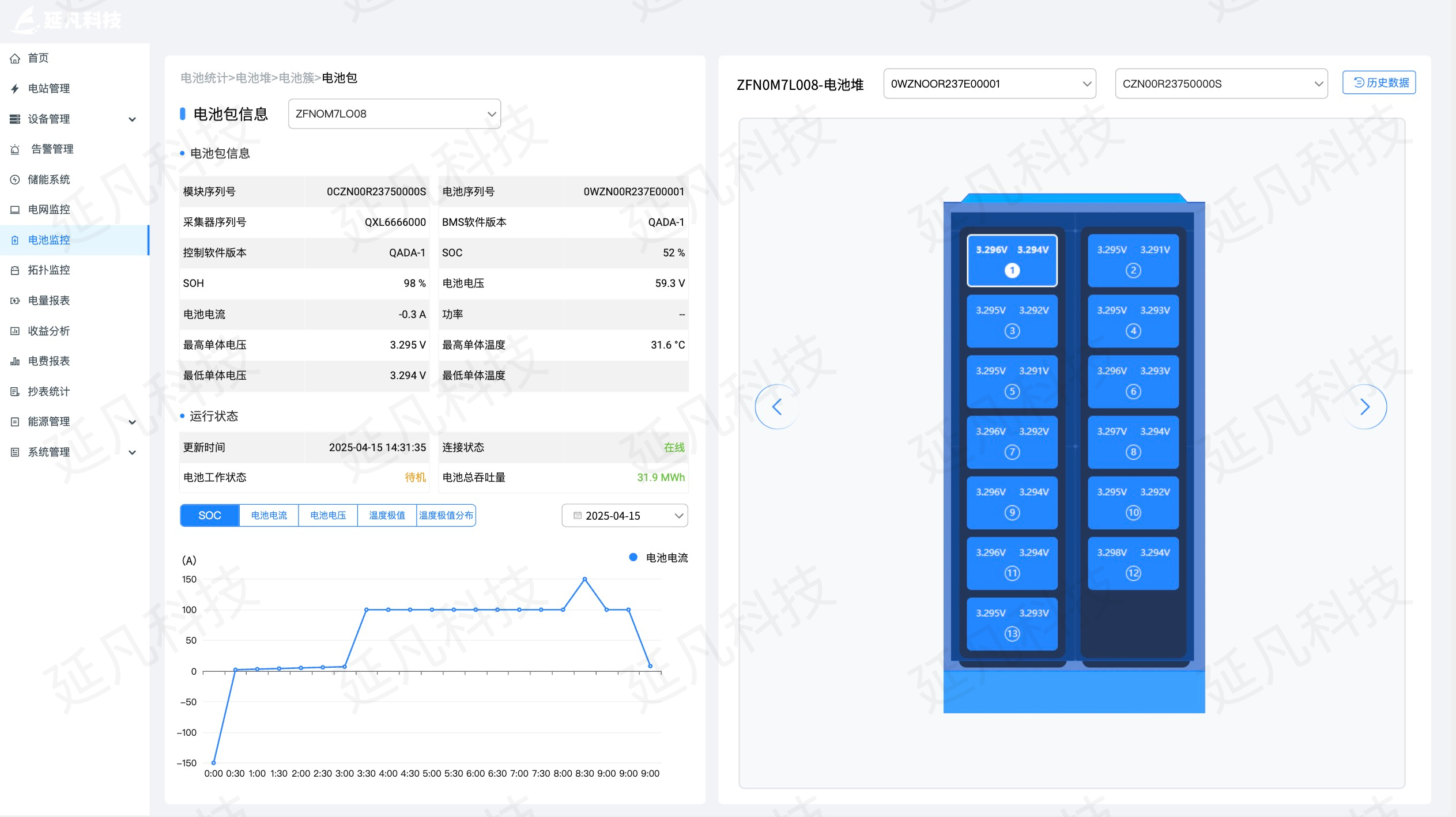This screenshot has width=1456, height=817.
Task: Click the bar chart icon for 电费报表
Action: [x=15, y=361]
